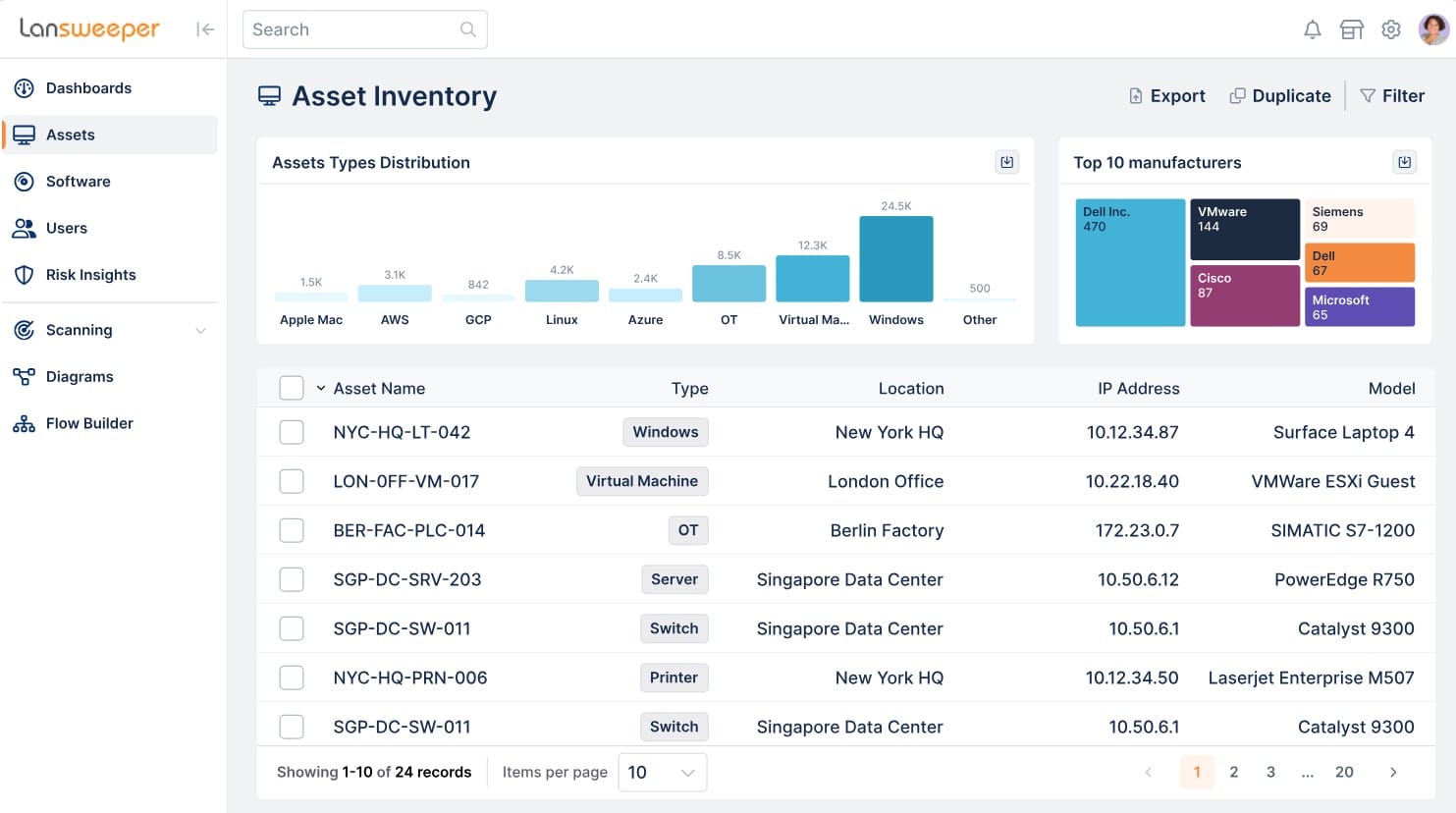Go to page 20
This screenshot has height=813, width=1456.
1344,773
